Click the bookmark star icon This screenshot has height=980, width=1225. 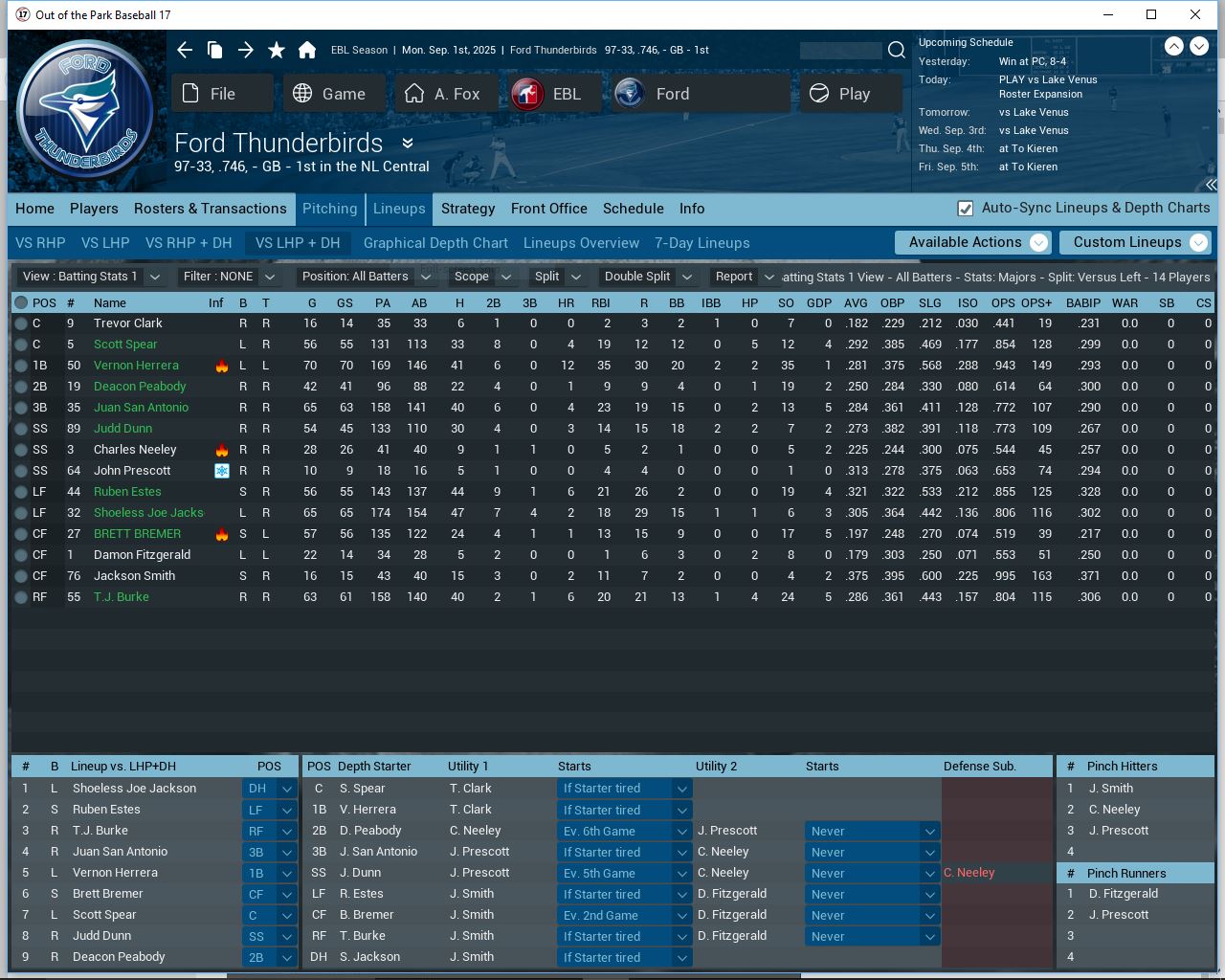pyautogui.click(x=277, y=50)
